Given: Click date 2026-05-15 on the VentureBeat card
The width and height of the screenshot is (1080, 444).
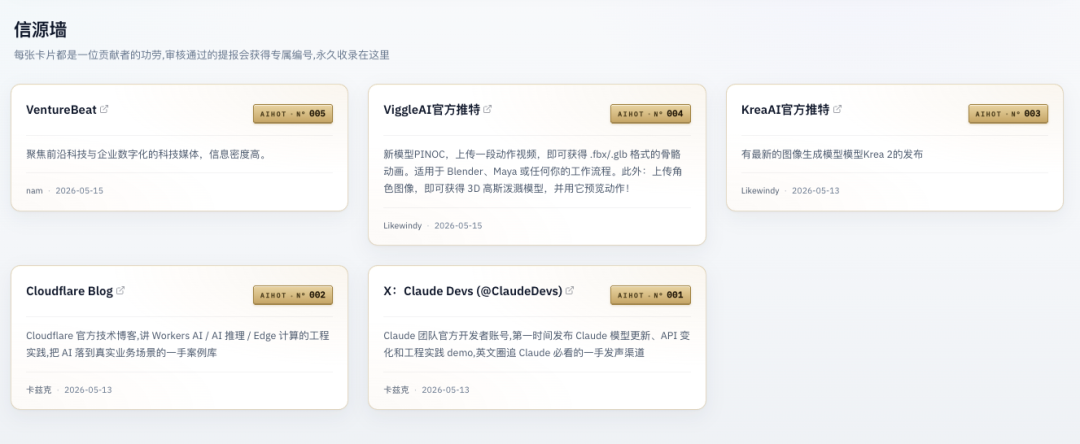Looking at the screenshot, I should 79,191.
